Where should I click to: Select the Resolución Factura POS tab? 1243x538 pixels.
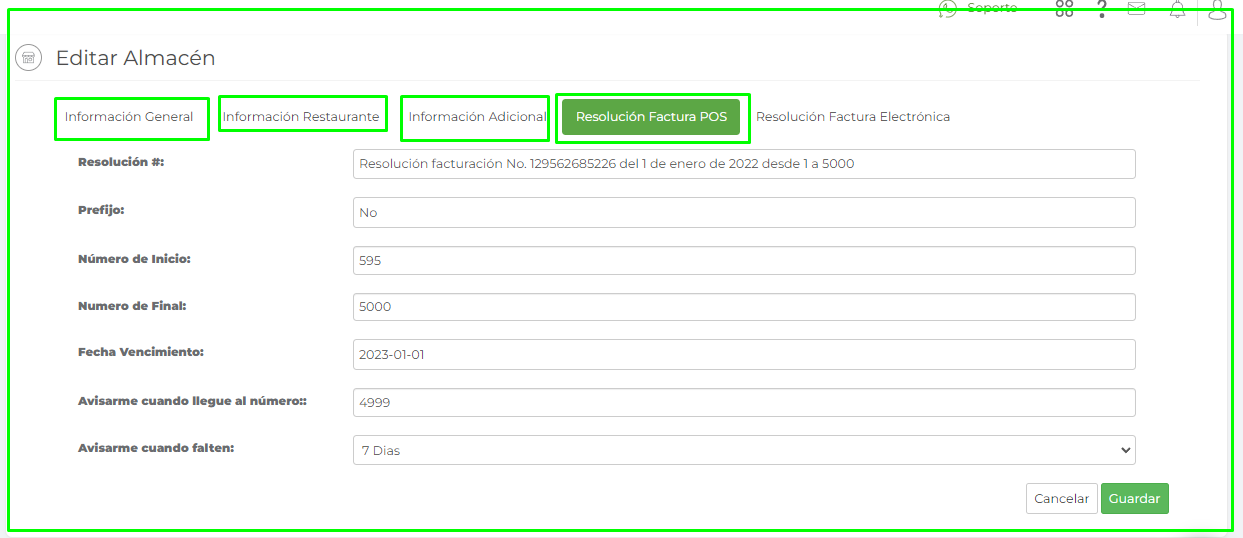click(x=651, y=117)
